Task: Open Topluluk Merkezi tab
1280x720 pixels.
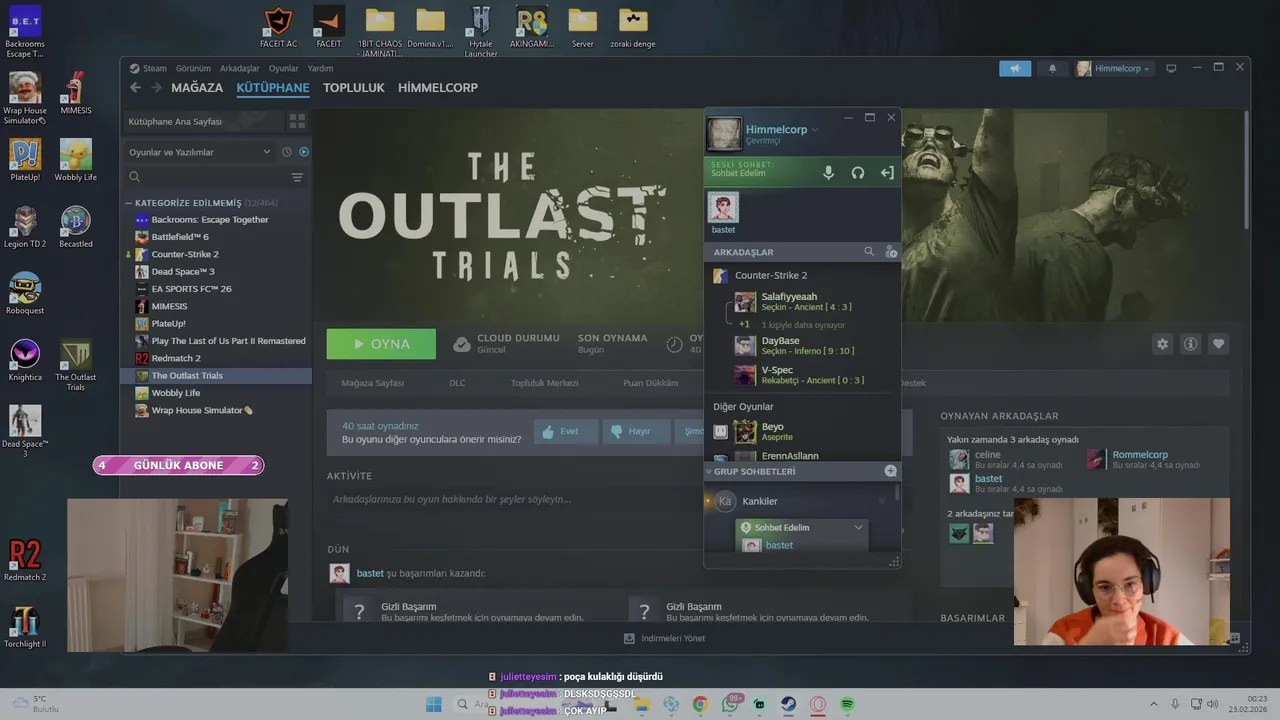Action: (x=545, y=383)
